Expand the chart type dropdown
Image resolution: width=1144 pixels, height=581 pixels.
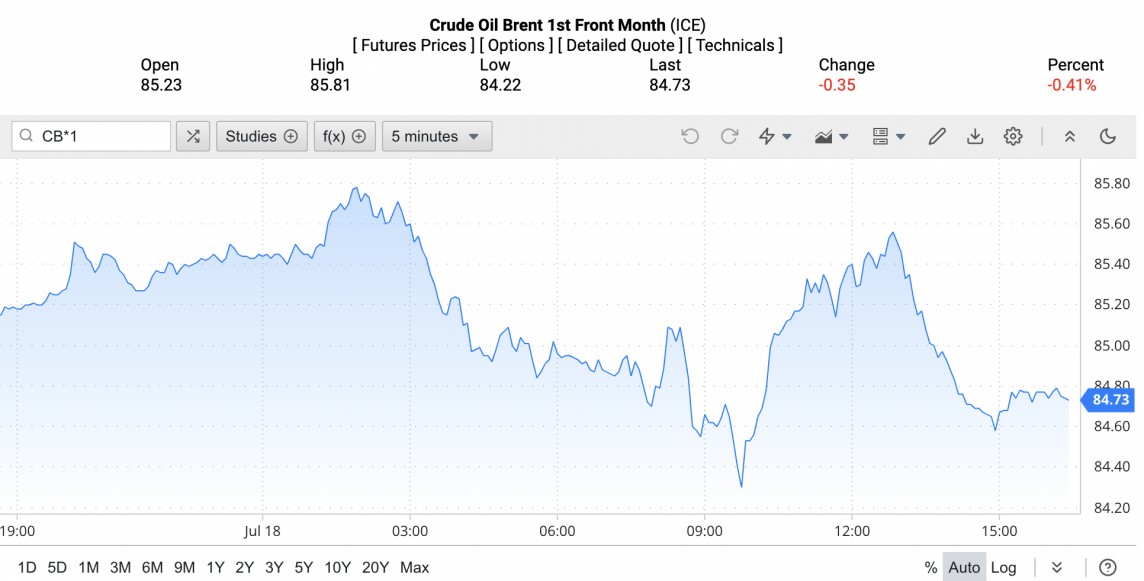(x=831, y=136)
